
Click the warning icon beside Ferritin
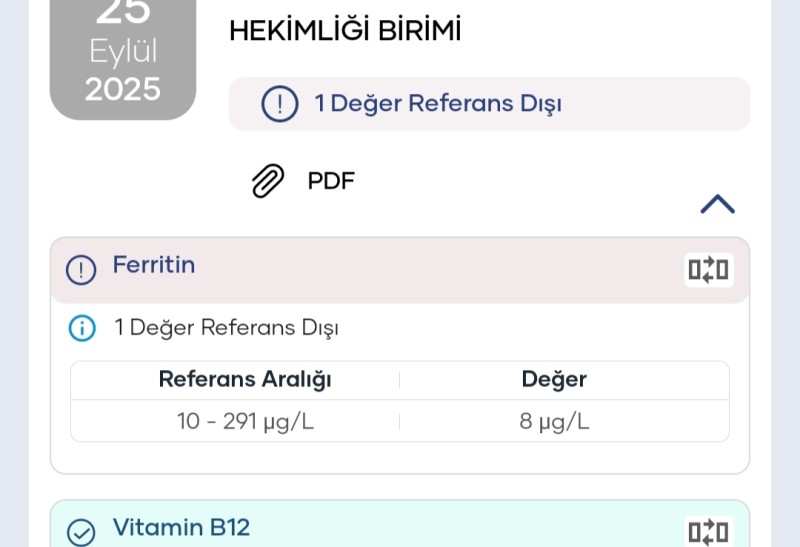81,269
